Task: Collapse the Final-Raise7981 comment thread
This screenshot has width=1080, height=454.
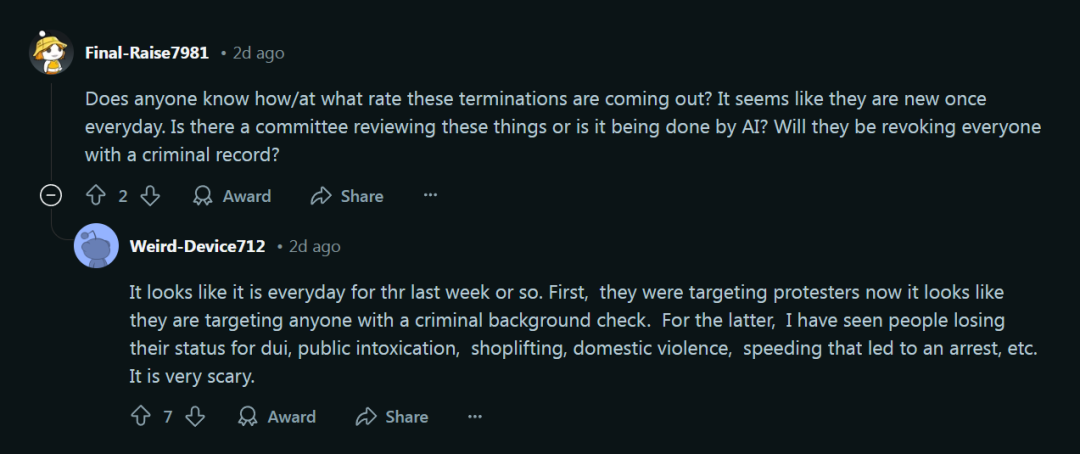Action: click(51, 196)
